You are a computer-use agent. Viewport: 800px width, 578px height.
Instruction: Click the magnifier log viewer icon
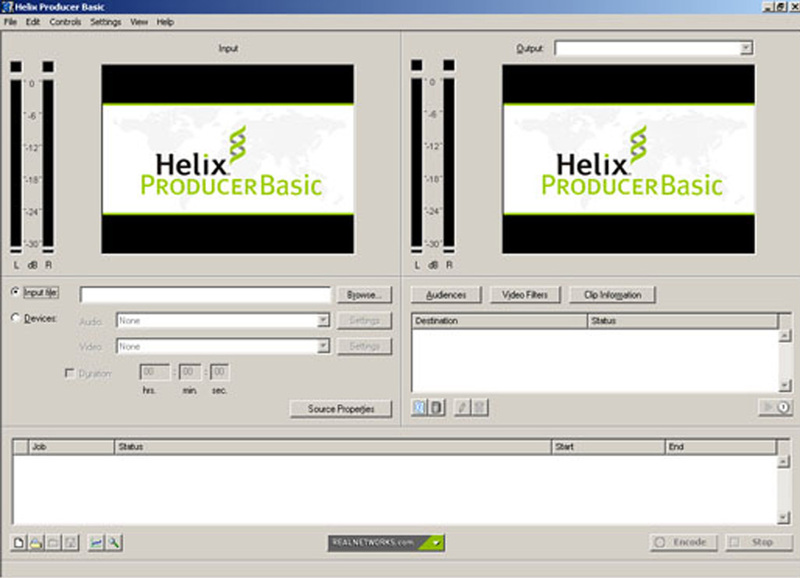click(x=114, y=542)
